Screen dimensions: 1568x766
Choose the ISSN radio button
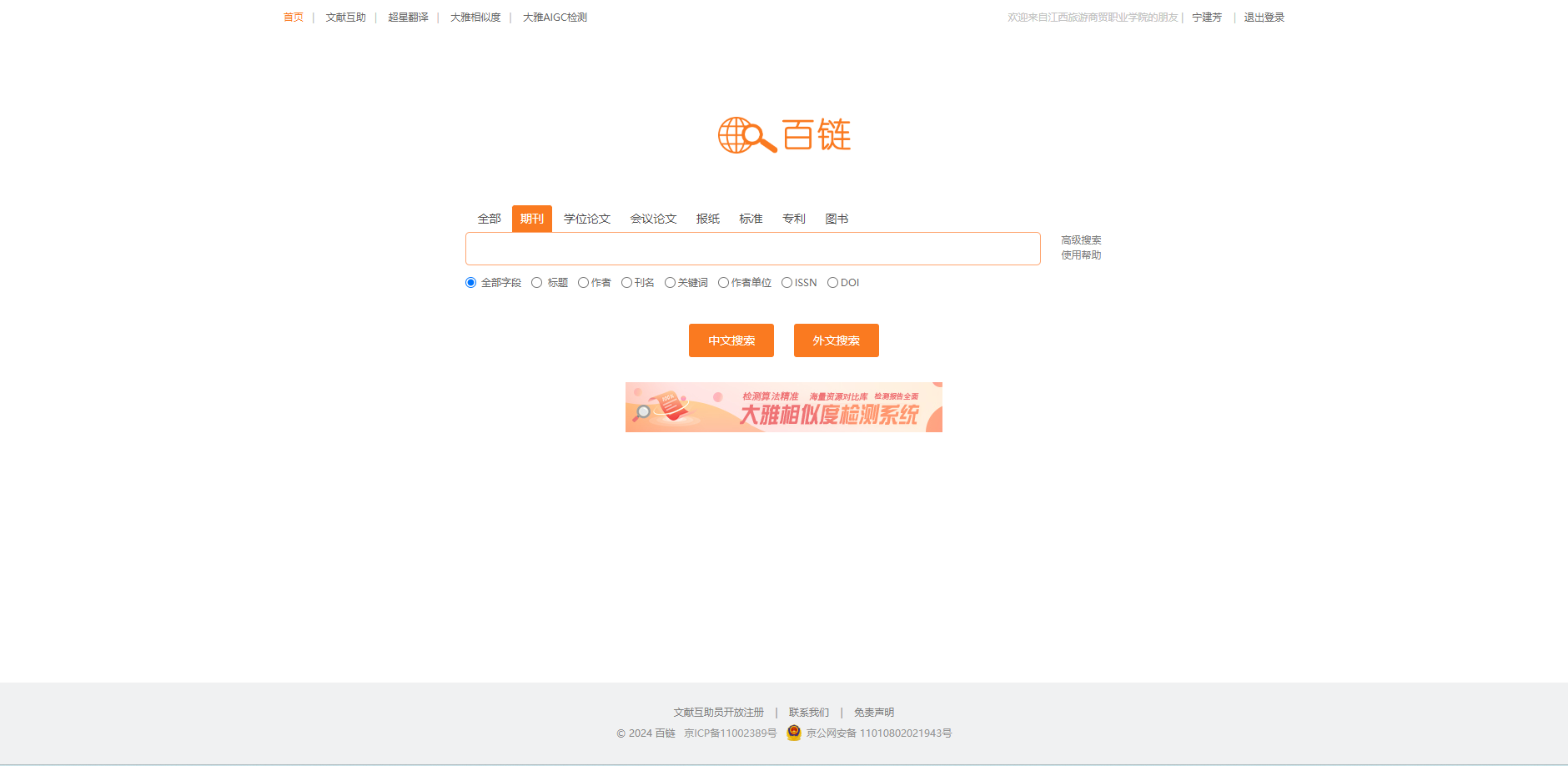pos(787,283)
